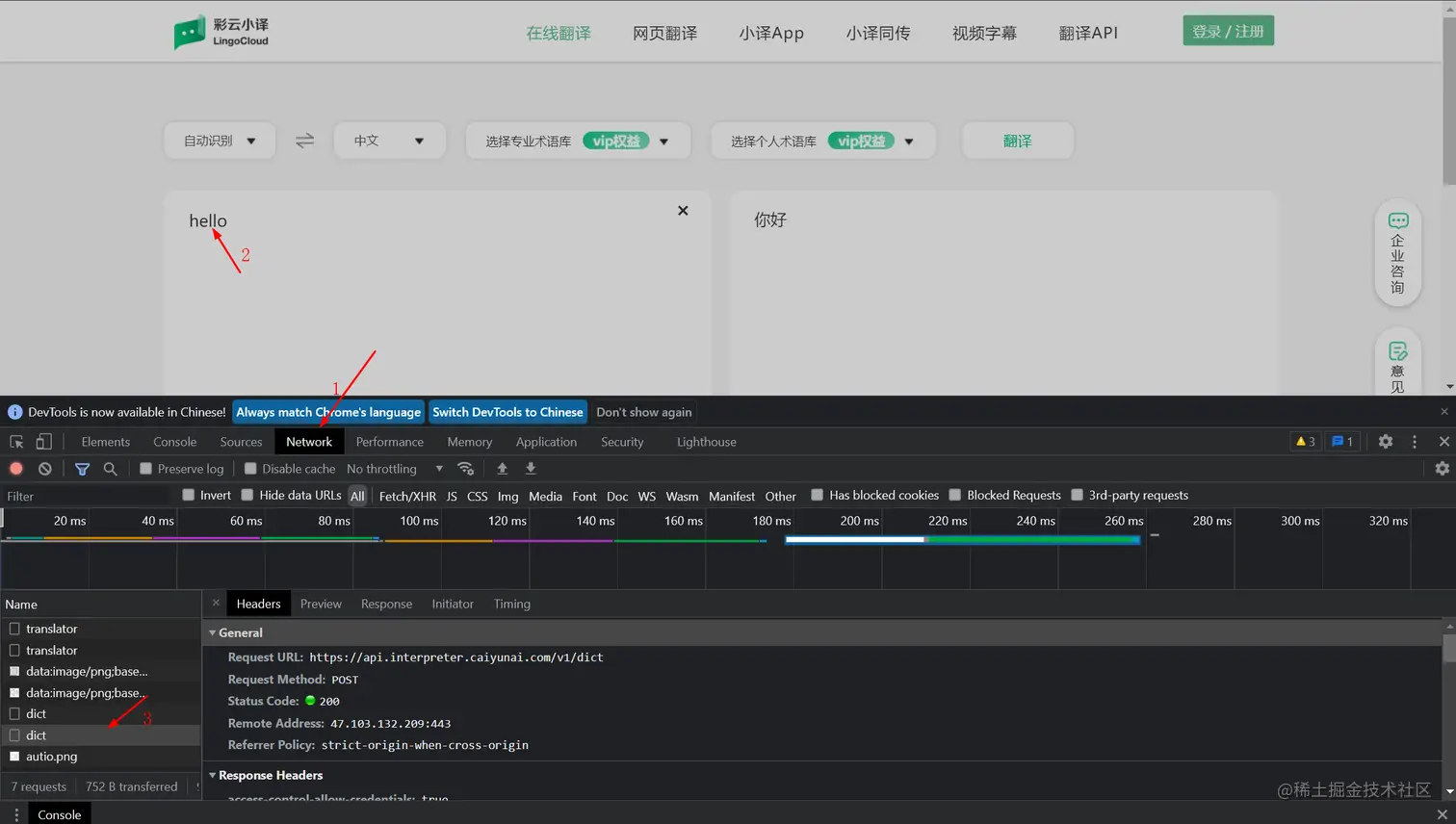
Task: Click the 翻译 translate button
Action: tap(1018, 141)
